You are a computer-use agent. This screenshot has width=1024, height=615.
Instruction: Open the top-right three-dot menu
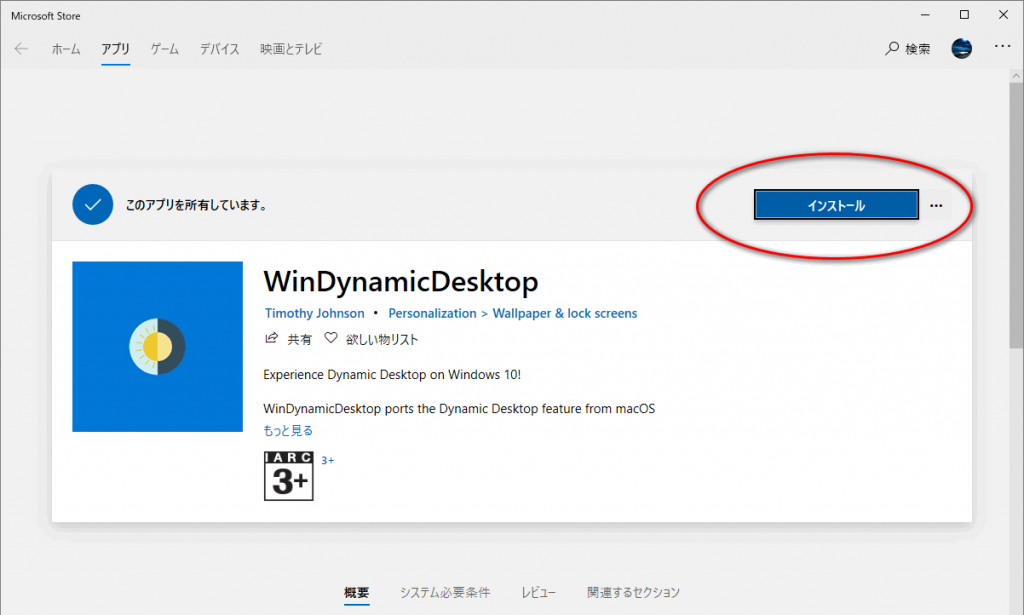(1002, 47)
